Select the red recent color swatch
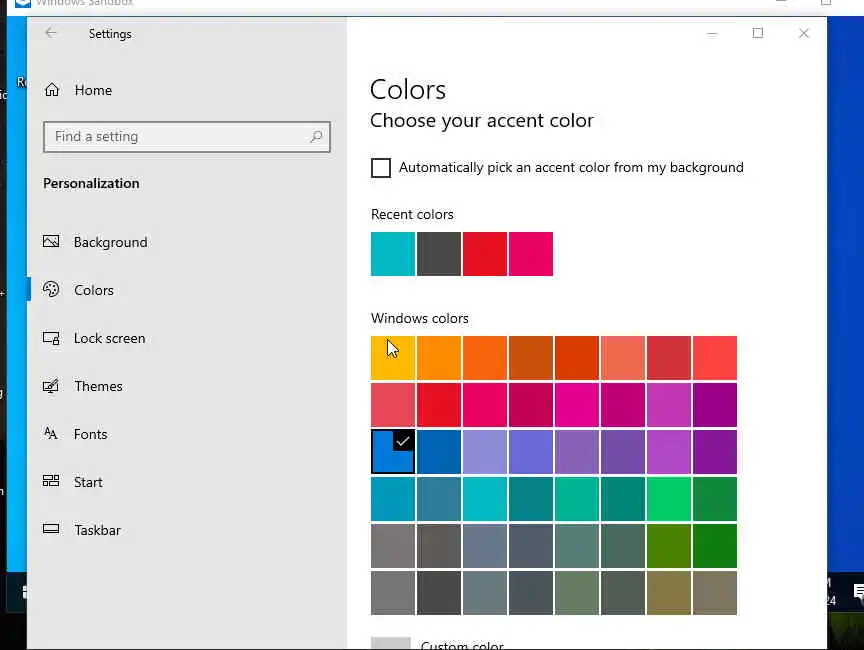This screenshot has height=650, width=864. point(485,254)
